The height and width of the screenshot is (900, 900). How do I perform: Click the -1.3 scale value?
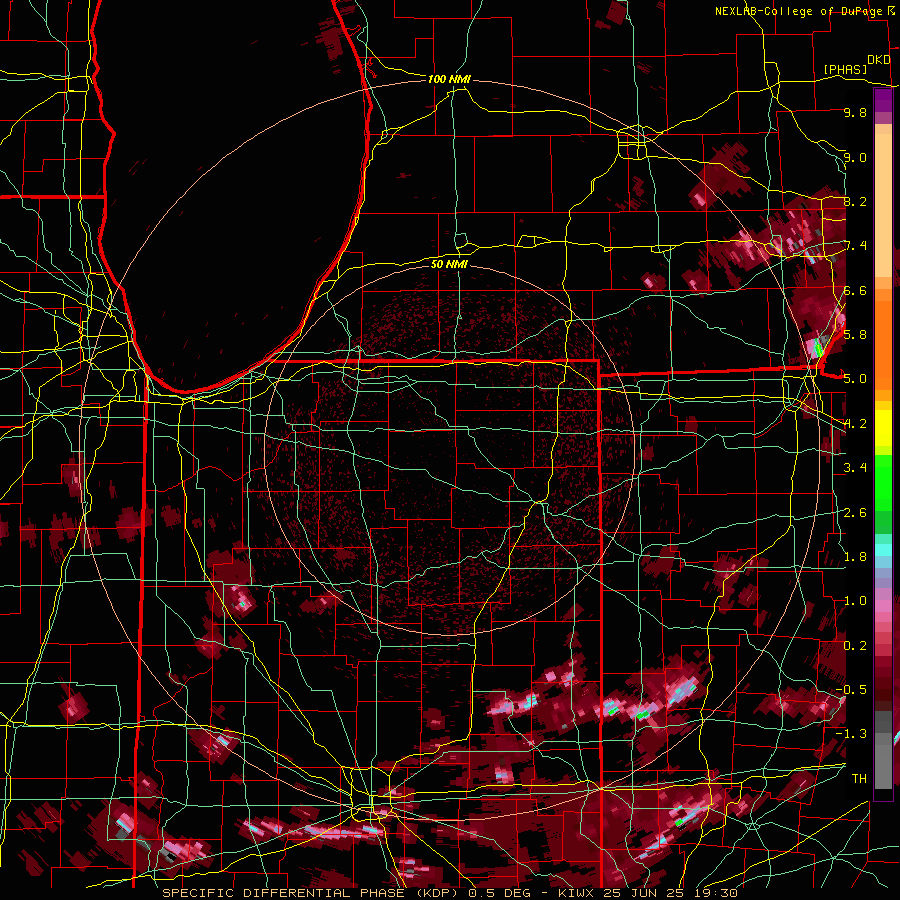pos(851,734)
